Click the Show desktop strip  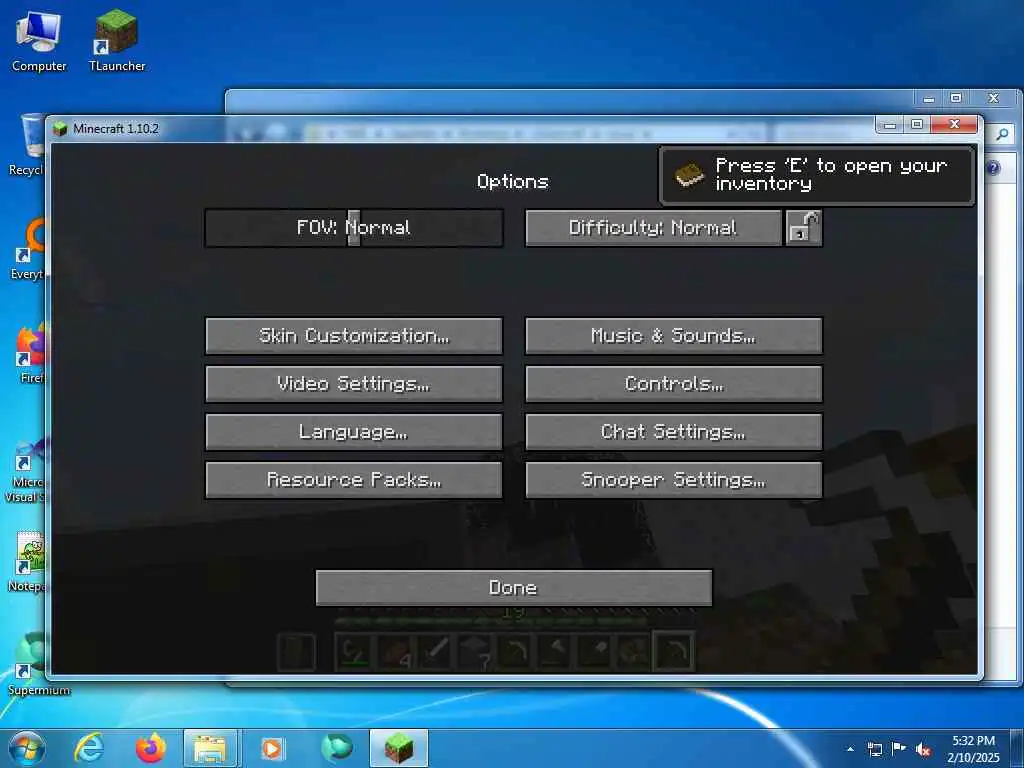tap(1017, 748)
